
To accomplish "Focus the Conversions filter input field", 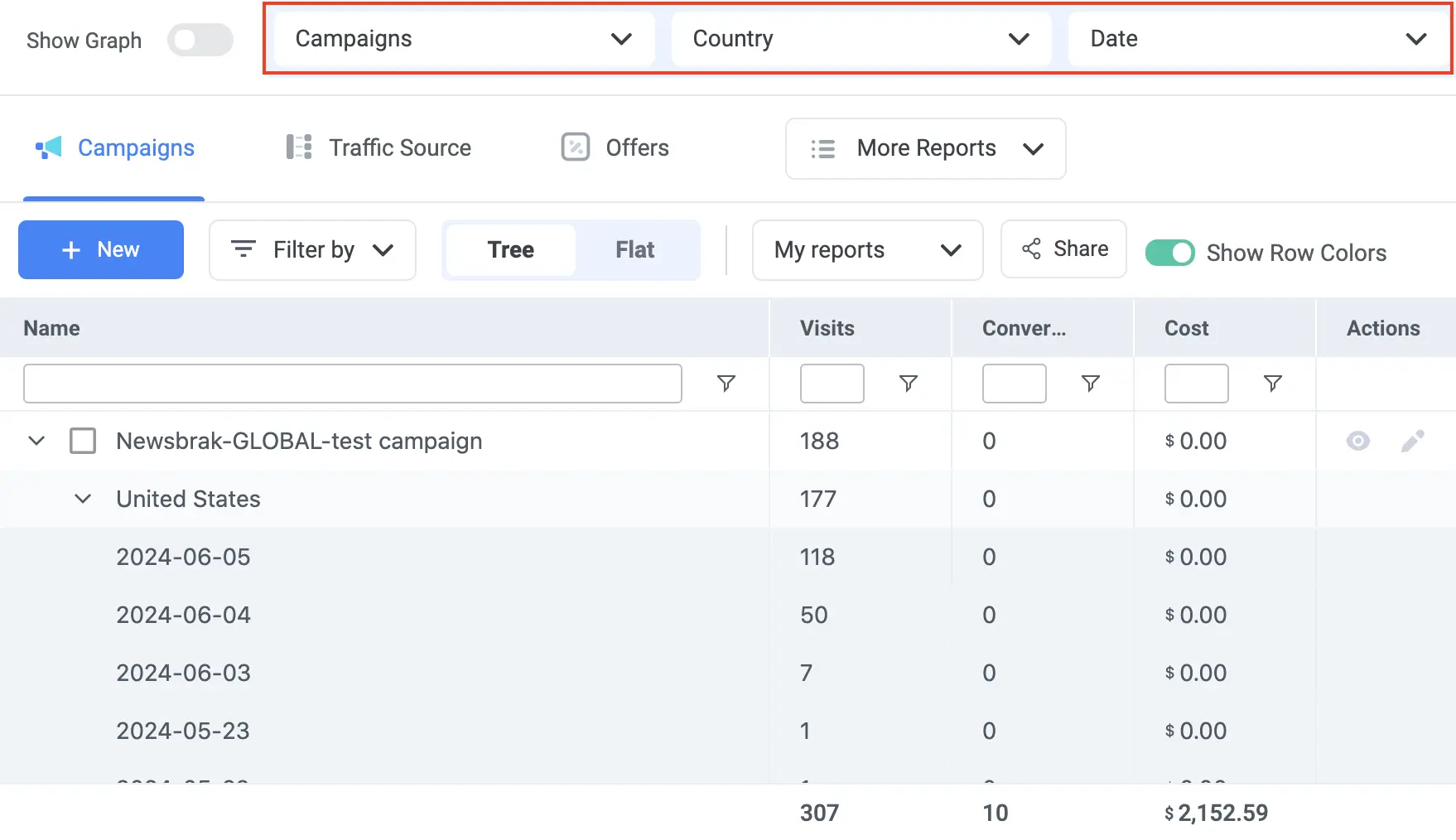I will click(x=1014, y=384).
